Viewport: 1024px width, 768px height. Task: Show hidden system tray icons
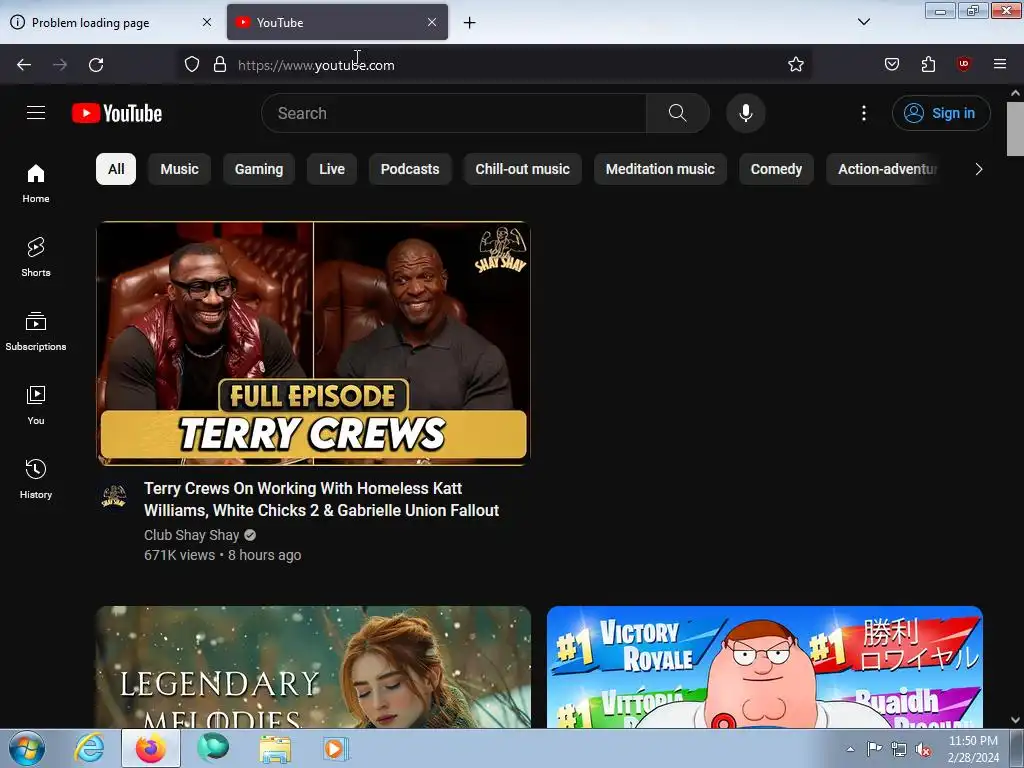pos(850,750)
